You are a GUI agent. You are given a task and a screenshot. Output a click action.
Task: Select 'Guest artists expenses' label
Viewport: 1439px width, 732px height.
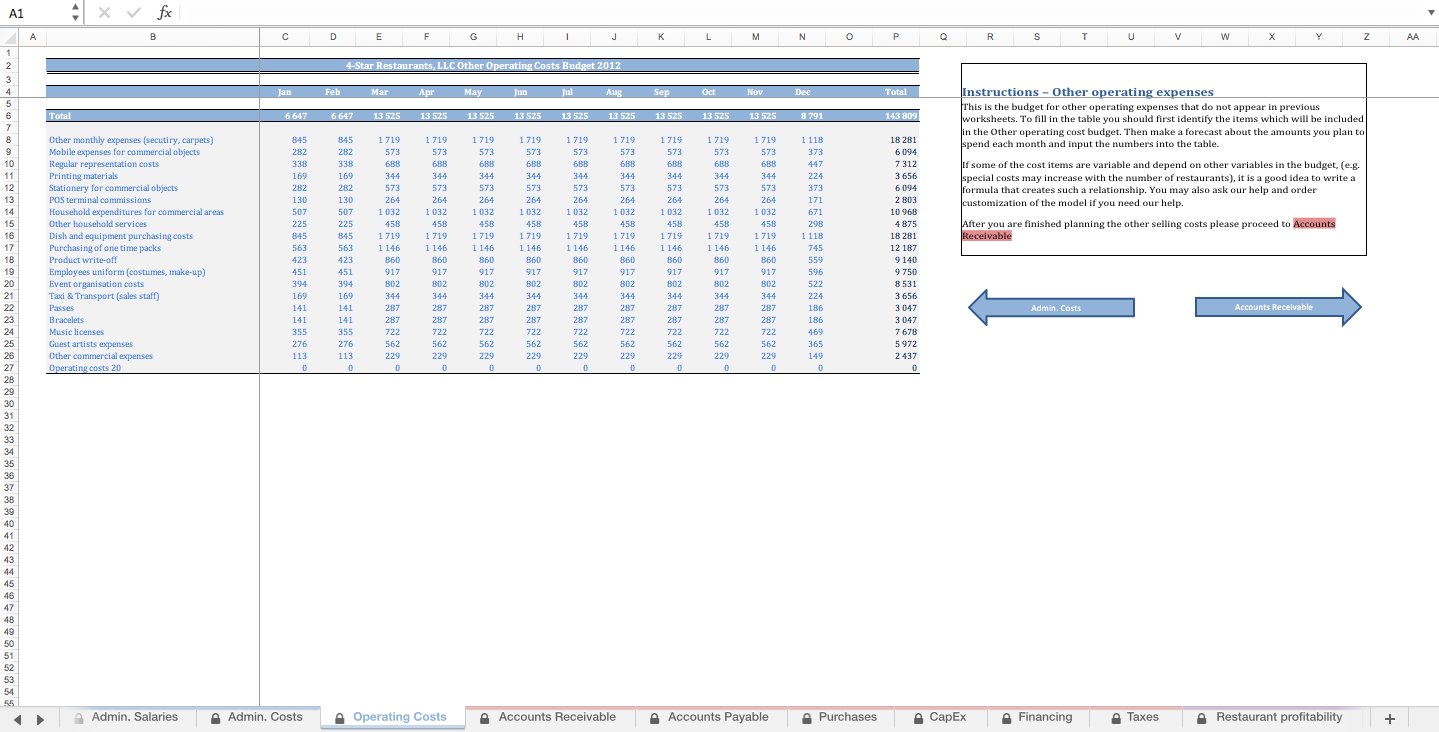[x=91, y=344]
